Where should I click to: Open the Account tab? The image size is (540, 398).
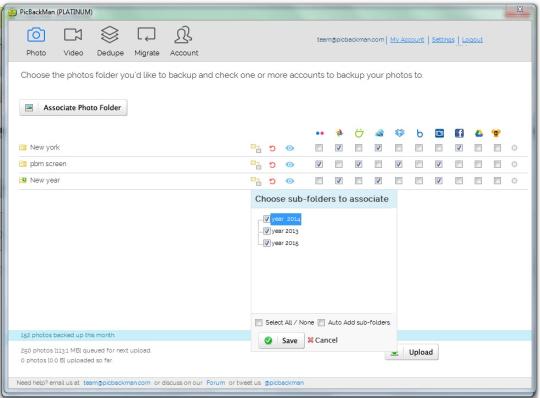click(x=184, y=41)
